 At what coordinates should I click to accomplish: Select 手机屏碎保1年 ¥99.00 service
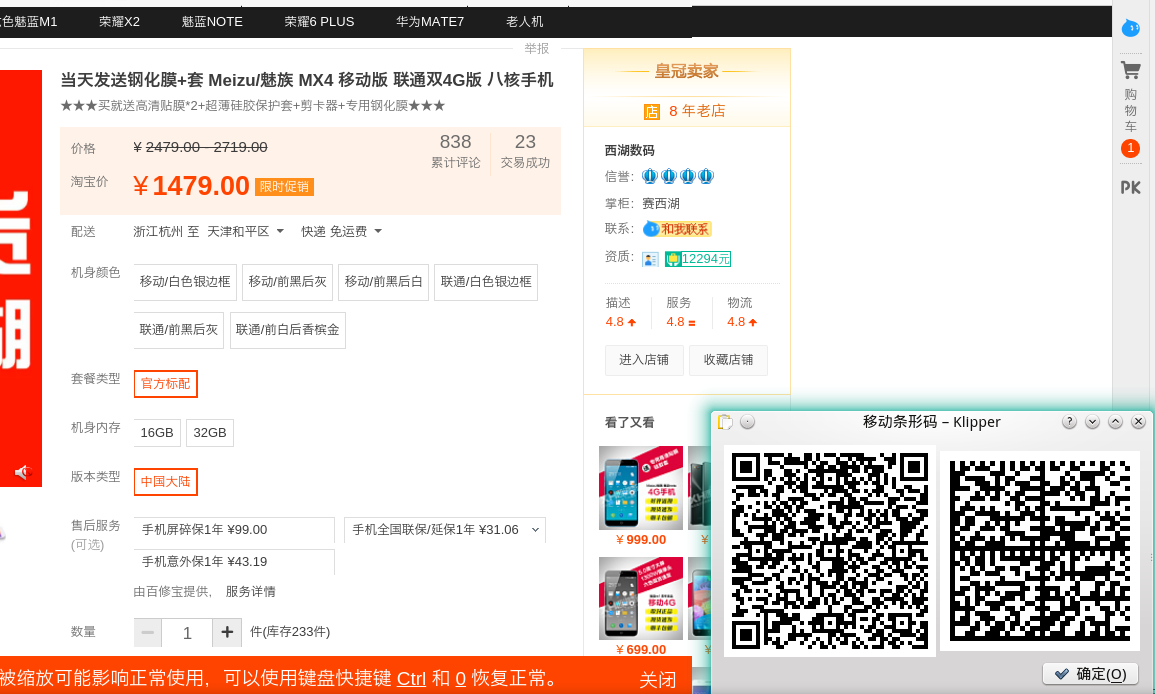(x=234, y=530)
